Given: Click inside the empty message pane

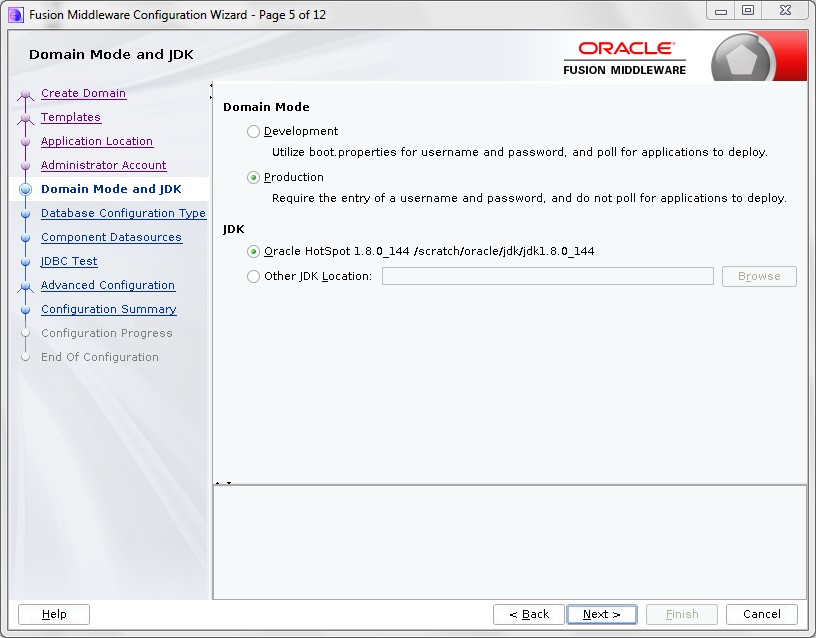Looking at the screenshot, I should pos(509,542).
